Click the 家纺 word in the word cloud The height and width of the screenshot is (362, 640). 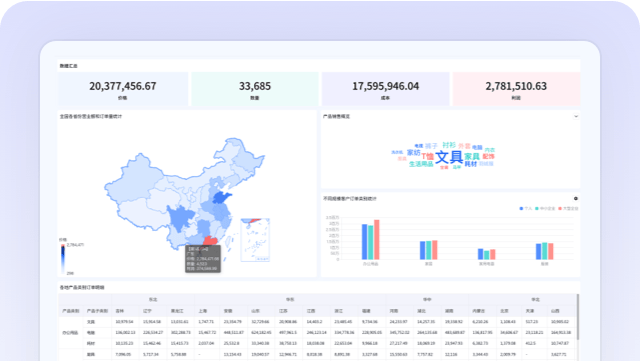pos(413,152)
